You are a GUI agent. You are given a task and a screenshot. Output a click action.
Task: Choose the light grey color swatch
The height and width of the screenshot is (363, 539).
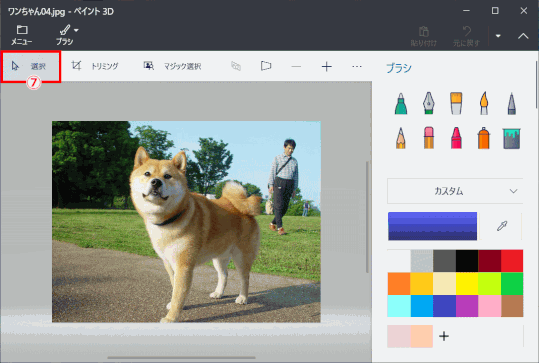(422, 261)
